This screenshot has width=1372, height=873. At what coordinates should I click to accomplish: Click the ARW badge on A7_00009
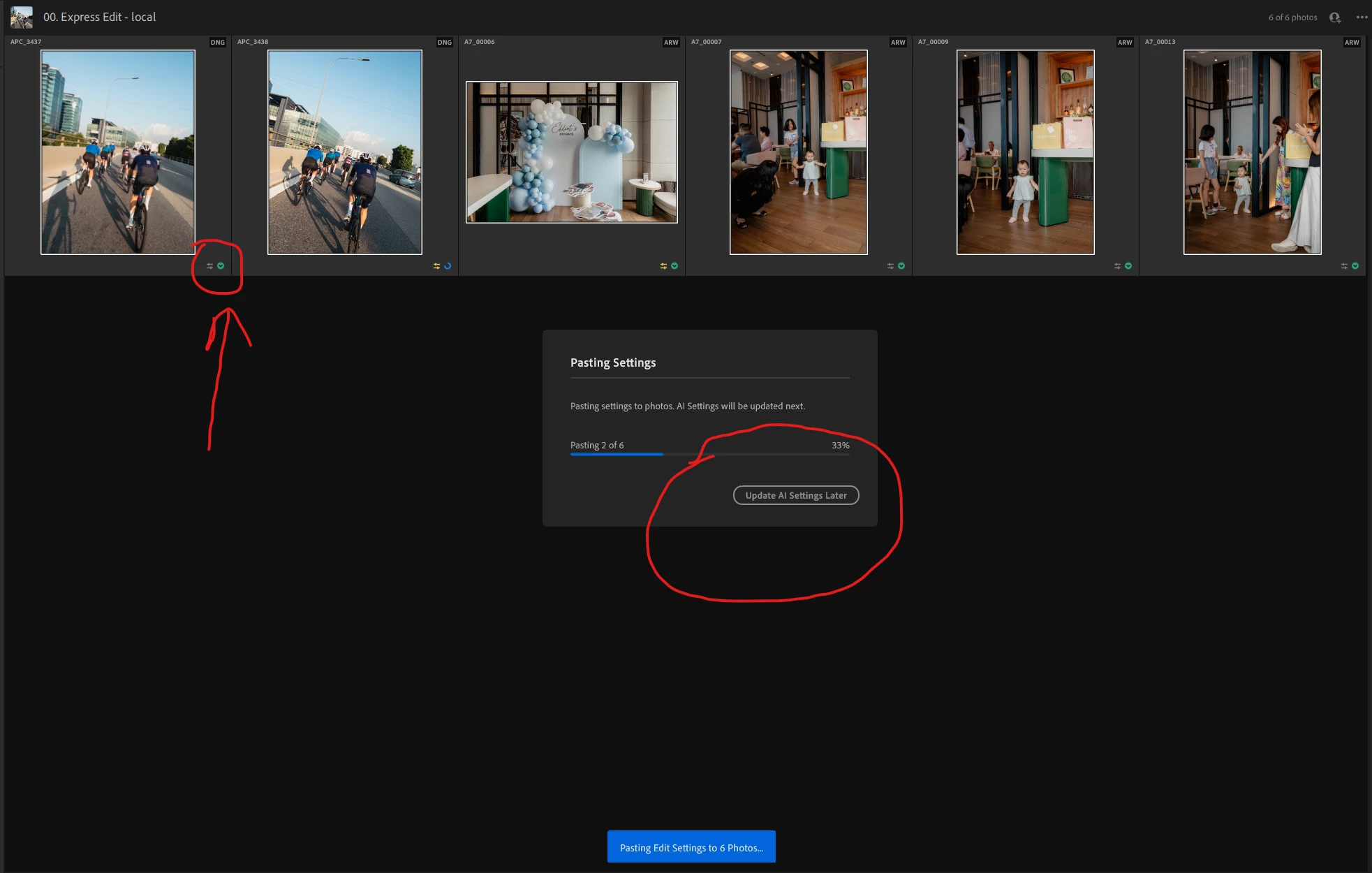tap(1125, 43)
